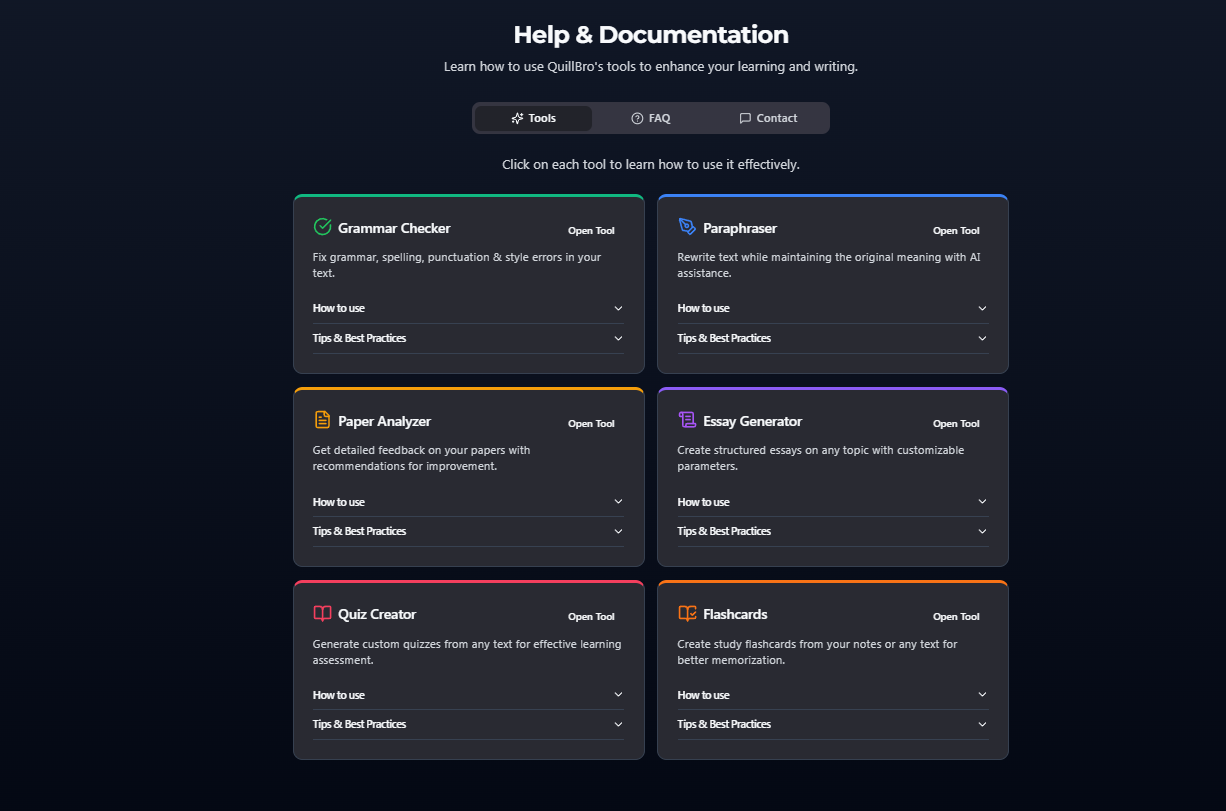
Task: Click the Essay Generator card title
Action: tap(752, 421)
